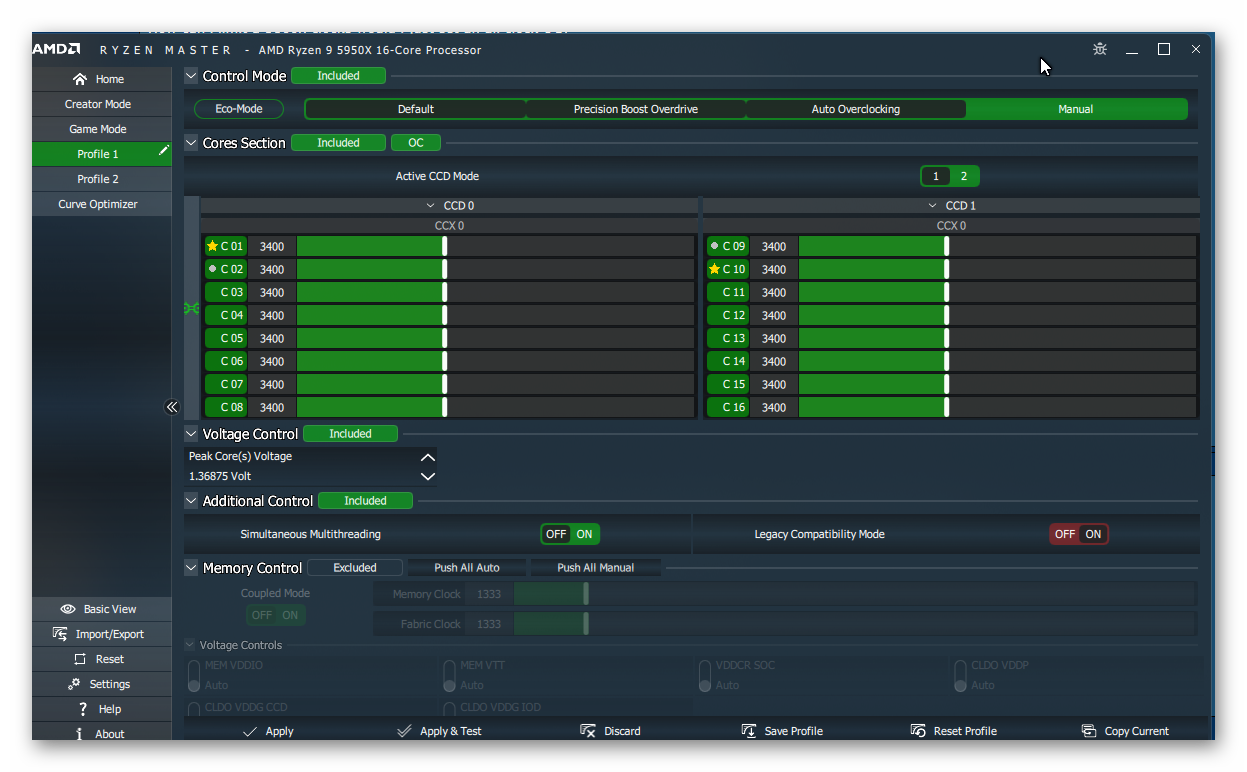Click C 05 core label button

point(226,338)
